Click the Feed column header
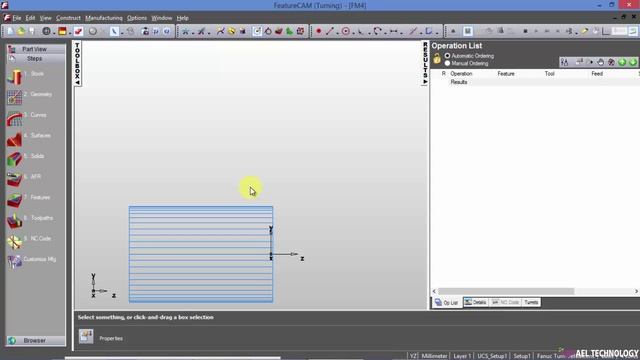This screenshot has width=640, height=360. [597, 73]
